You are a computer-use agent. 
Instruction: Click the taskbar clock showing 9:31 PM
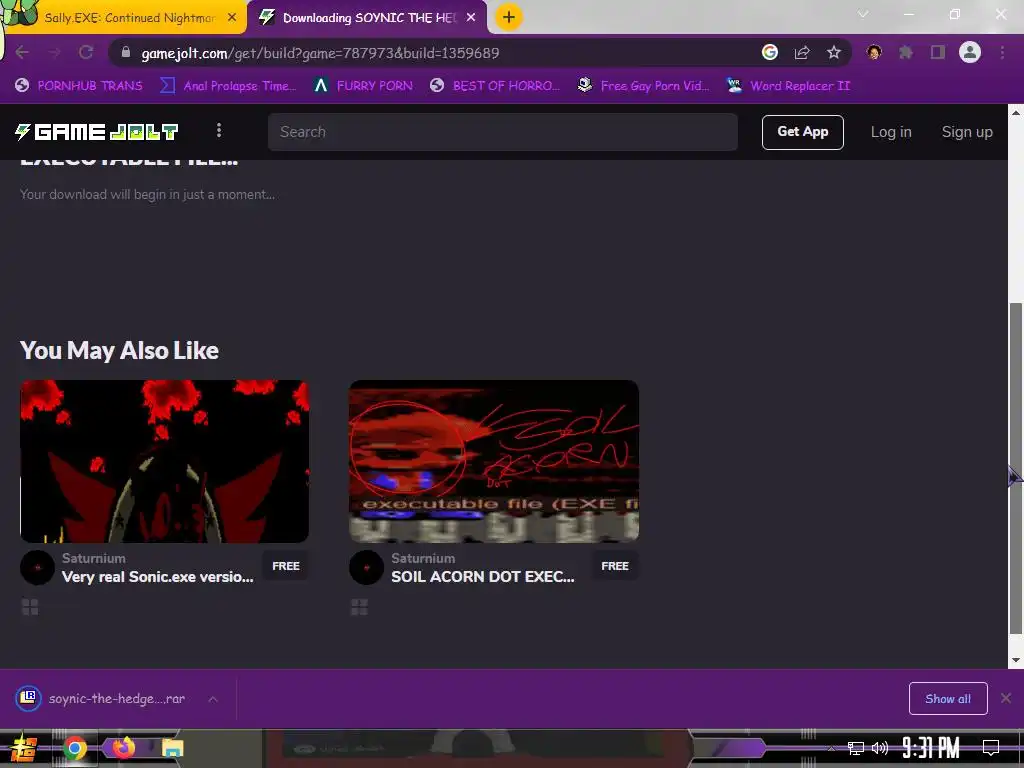(x=931, y=748)
